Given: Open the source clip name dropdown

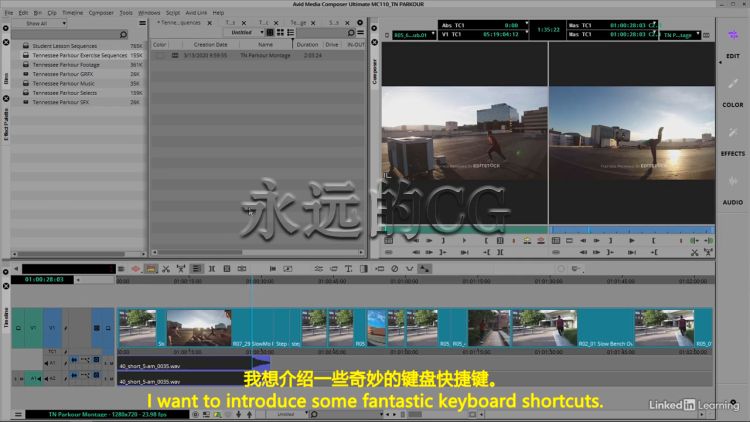Looking at the screenshot, I should pos(414,35).
